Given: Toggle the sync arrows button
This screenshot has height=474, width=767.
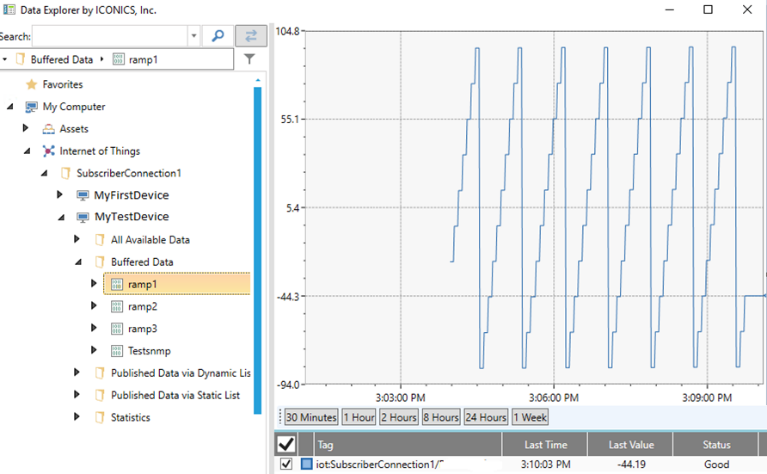Looking at the screenshot, I should coord(250,36).
